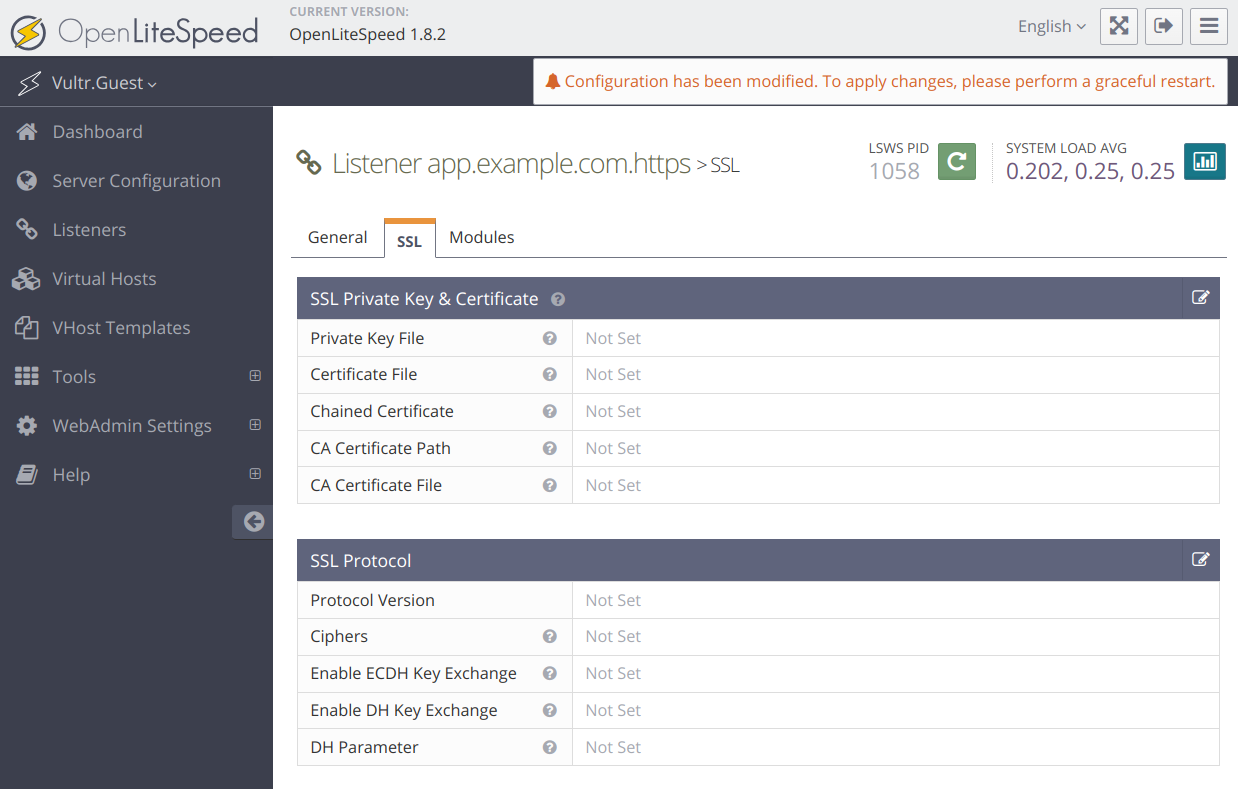Viewport: 1238px width, 789px height.
Task: Expand the Help menu plus sign
Action: (x=255, y=474)
